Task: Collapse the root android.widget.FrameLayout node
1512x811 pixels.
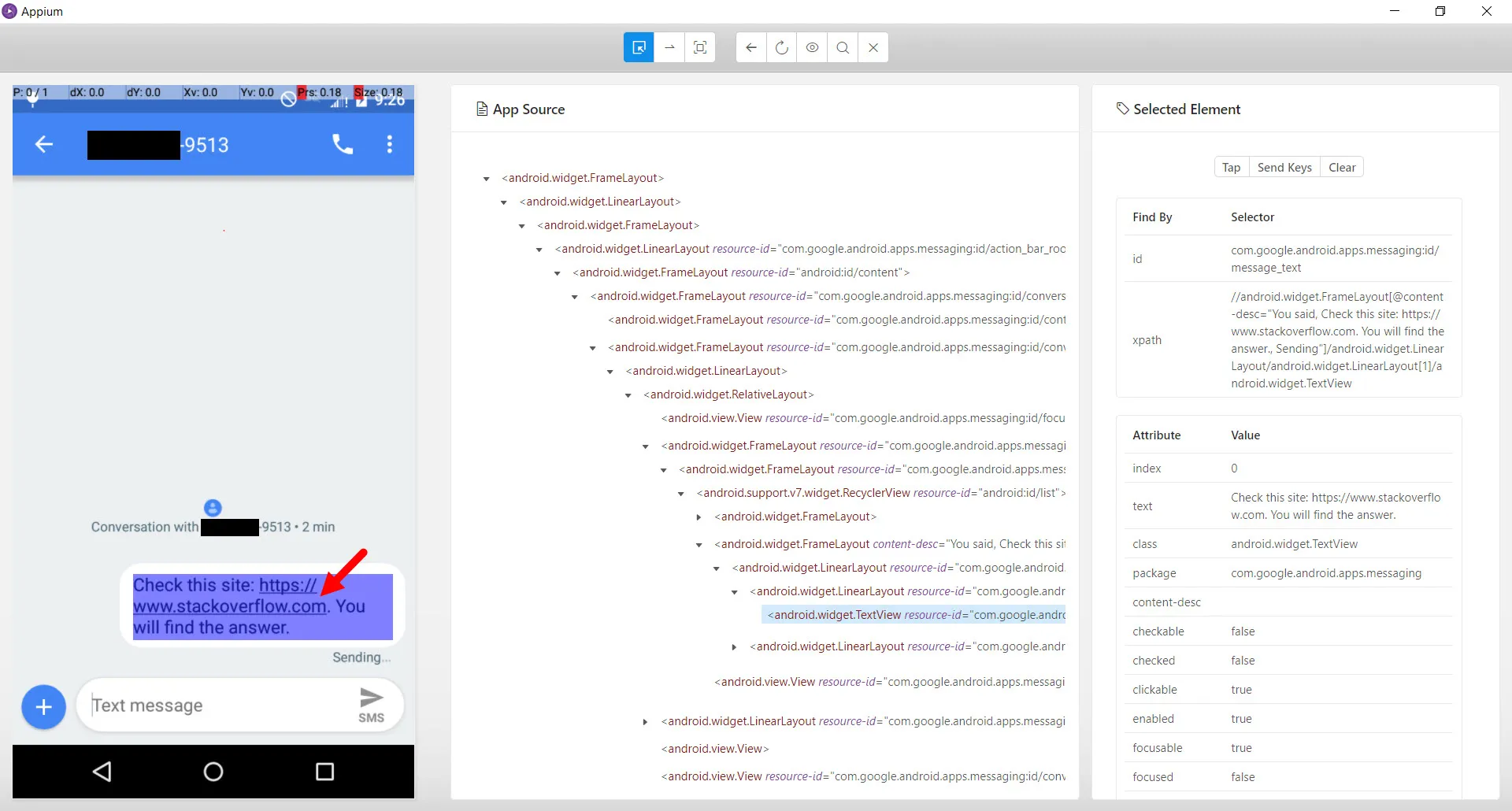Action: click(x=487, y=179)
